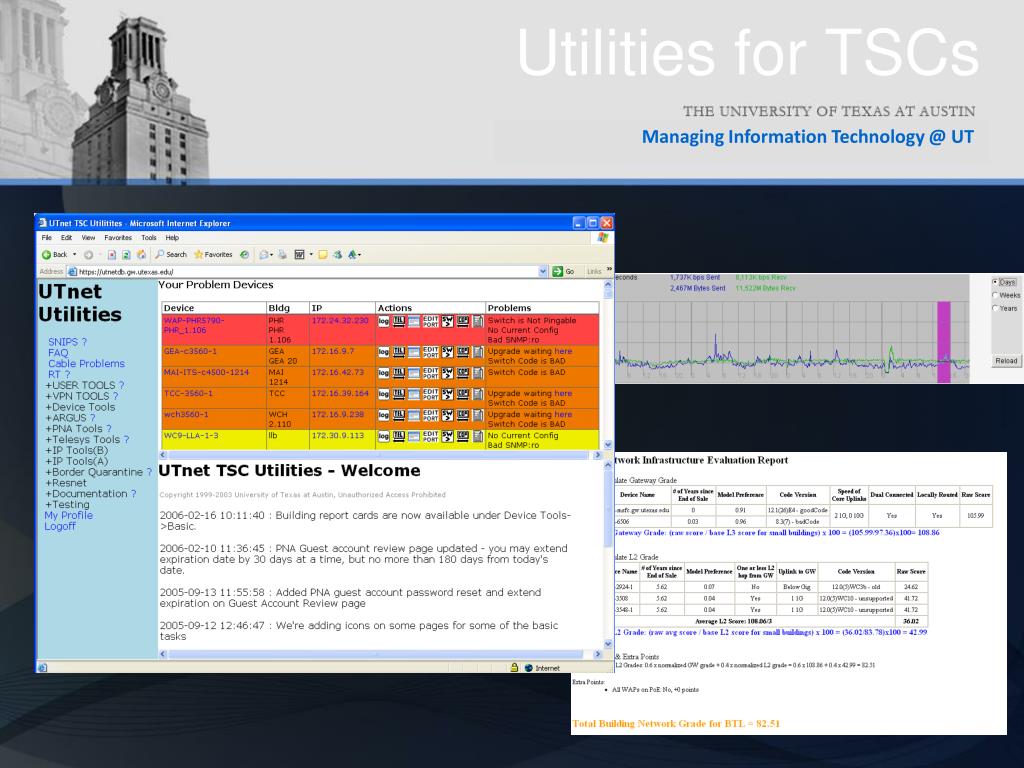Expand the ARGUS menu
This screenshot has height=768, width=1024.
[x=66, y=418]
